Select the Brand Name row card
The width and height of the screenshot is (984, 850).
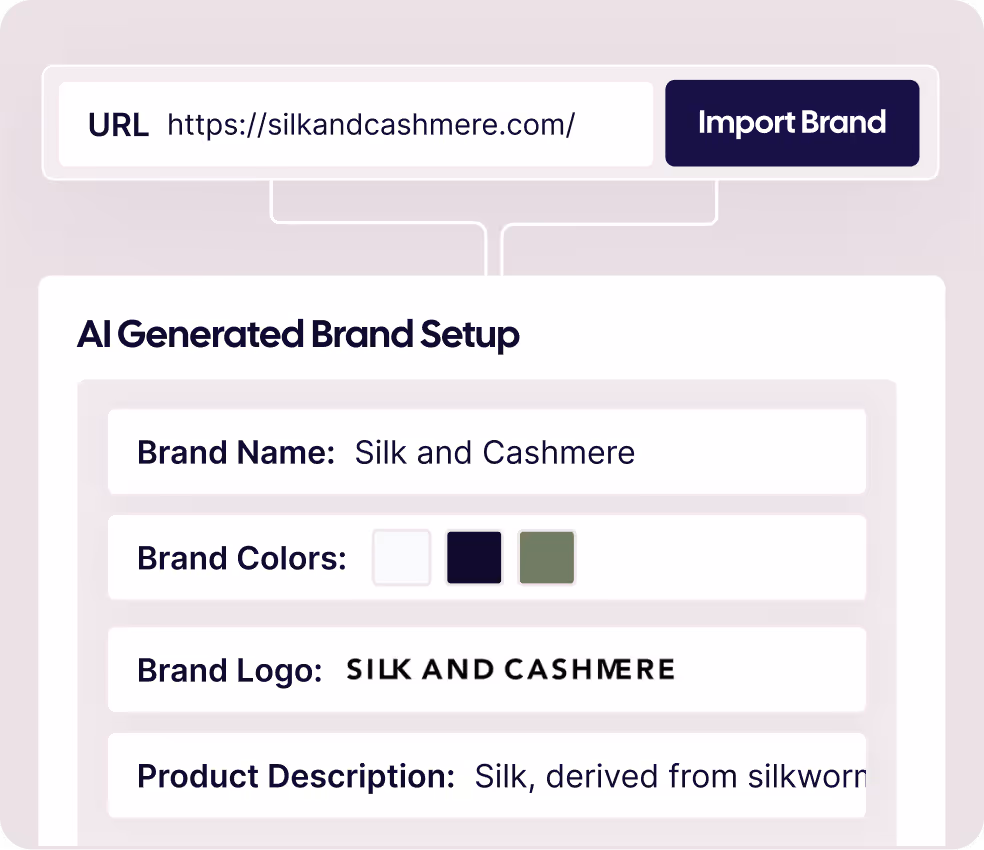click(487, 451)
